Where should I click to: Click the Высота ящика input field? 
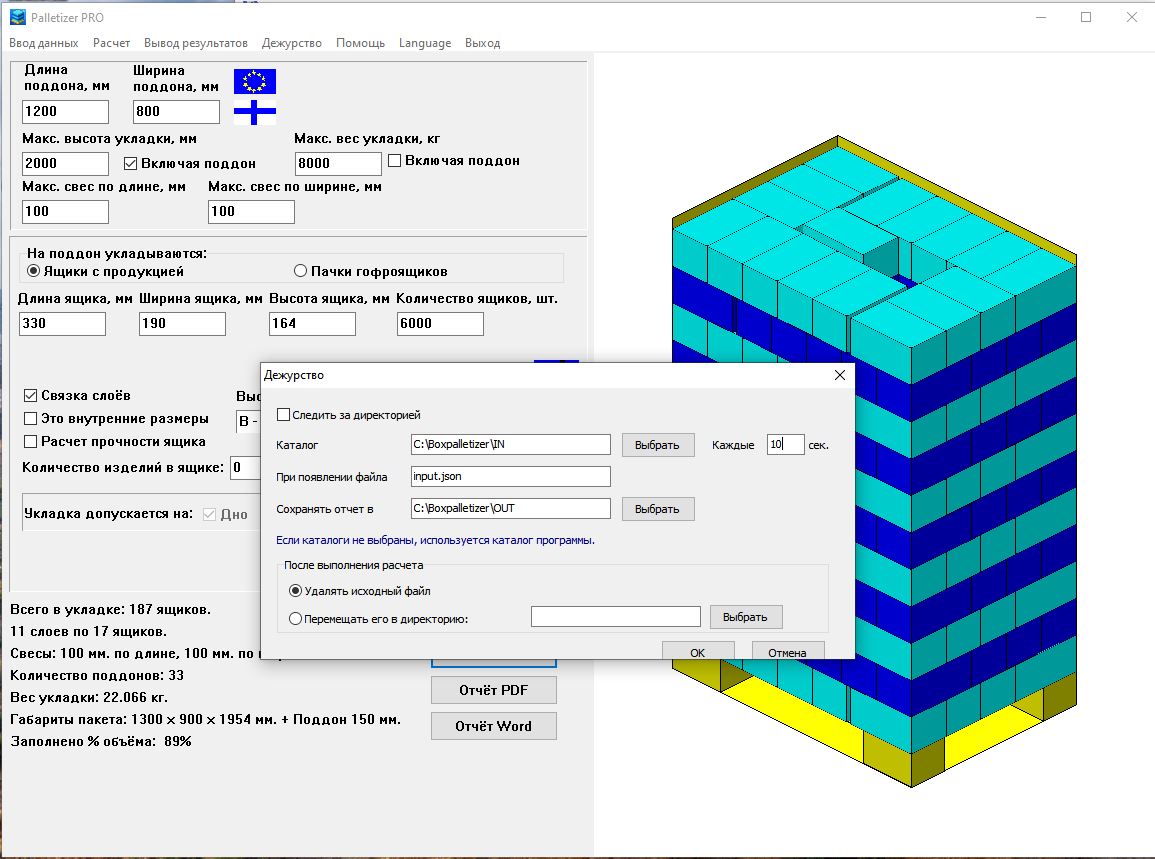312,324
